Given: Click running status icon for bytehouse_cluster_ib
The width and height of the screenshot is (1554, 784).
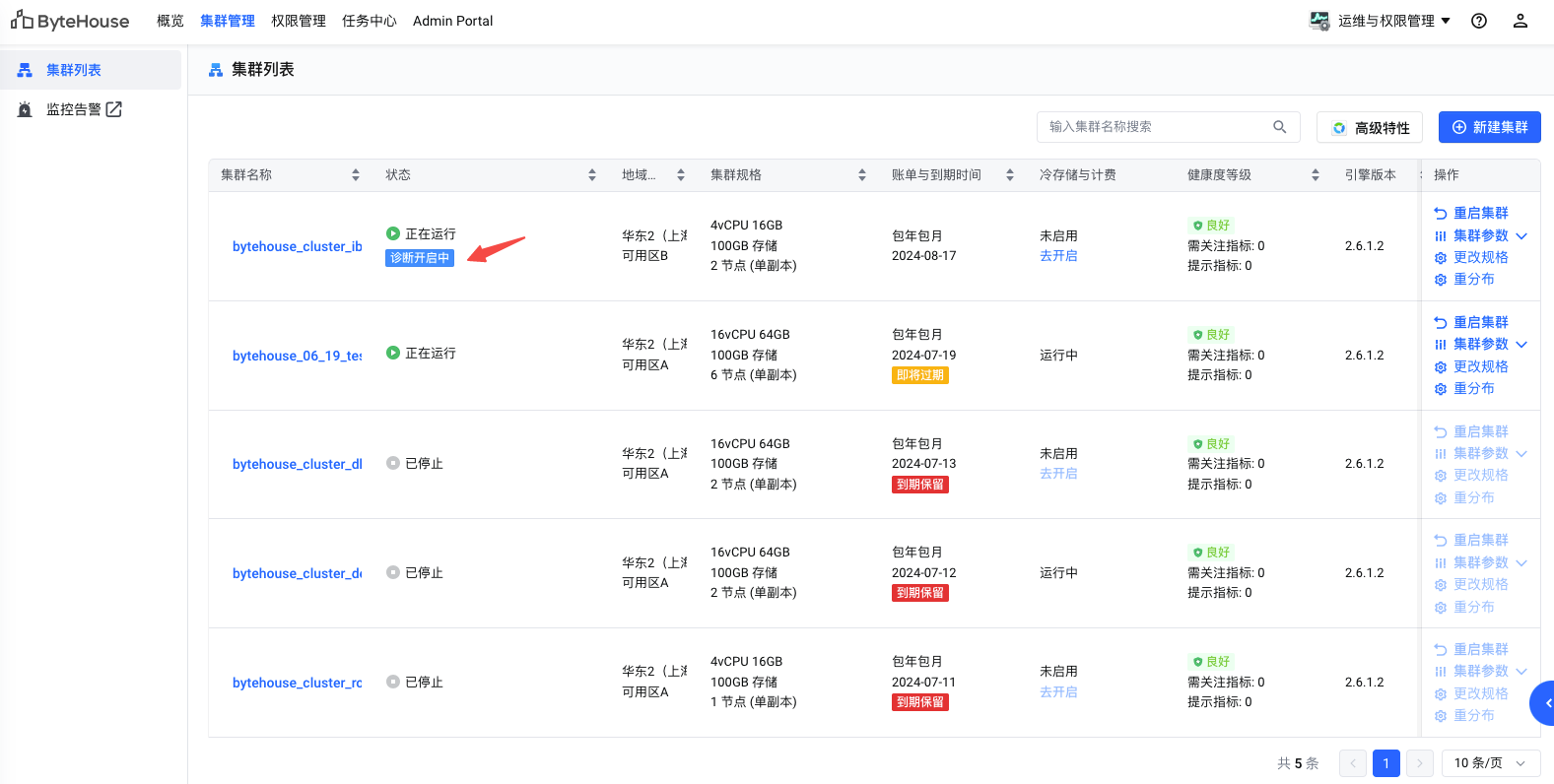Looking at the screenshot, I should [x=393, y=233].
